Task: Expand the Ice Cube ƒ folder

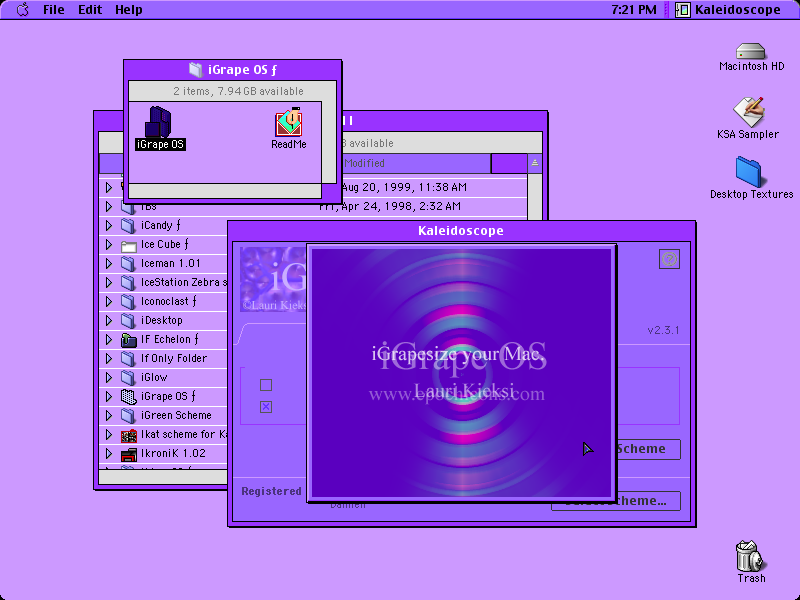Action: [109, 244]
